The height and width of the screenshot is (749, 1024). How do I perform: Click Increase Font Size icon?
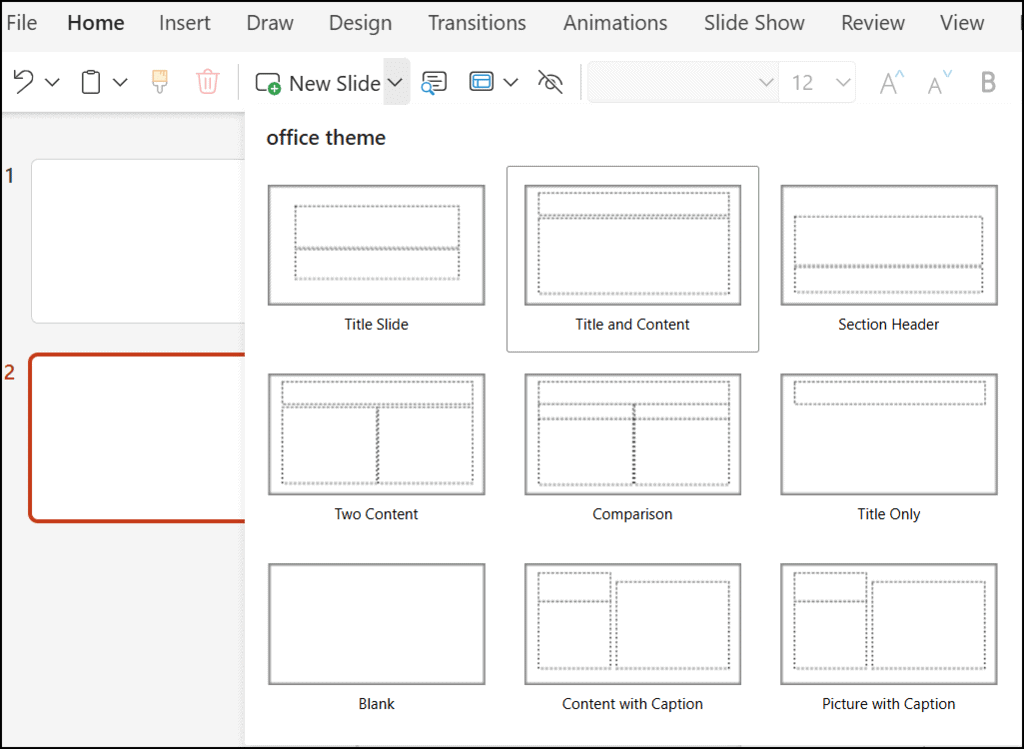890,83
